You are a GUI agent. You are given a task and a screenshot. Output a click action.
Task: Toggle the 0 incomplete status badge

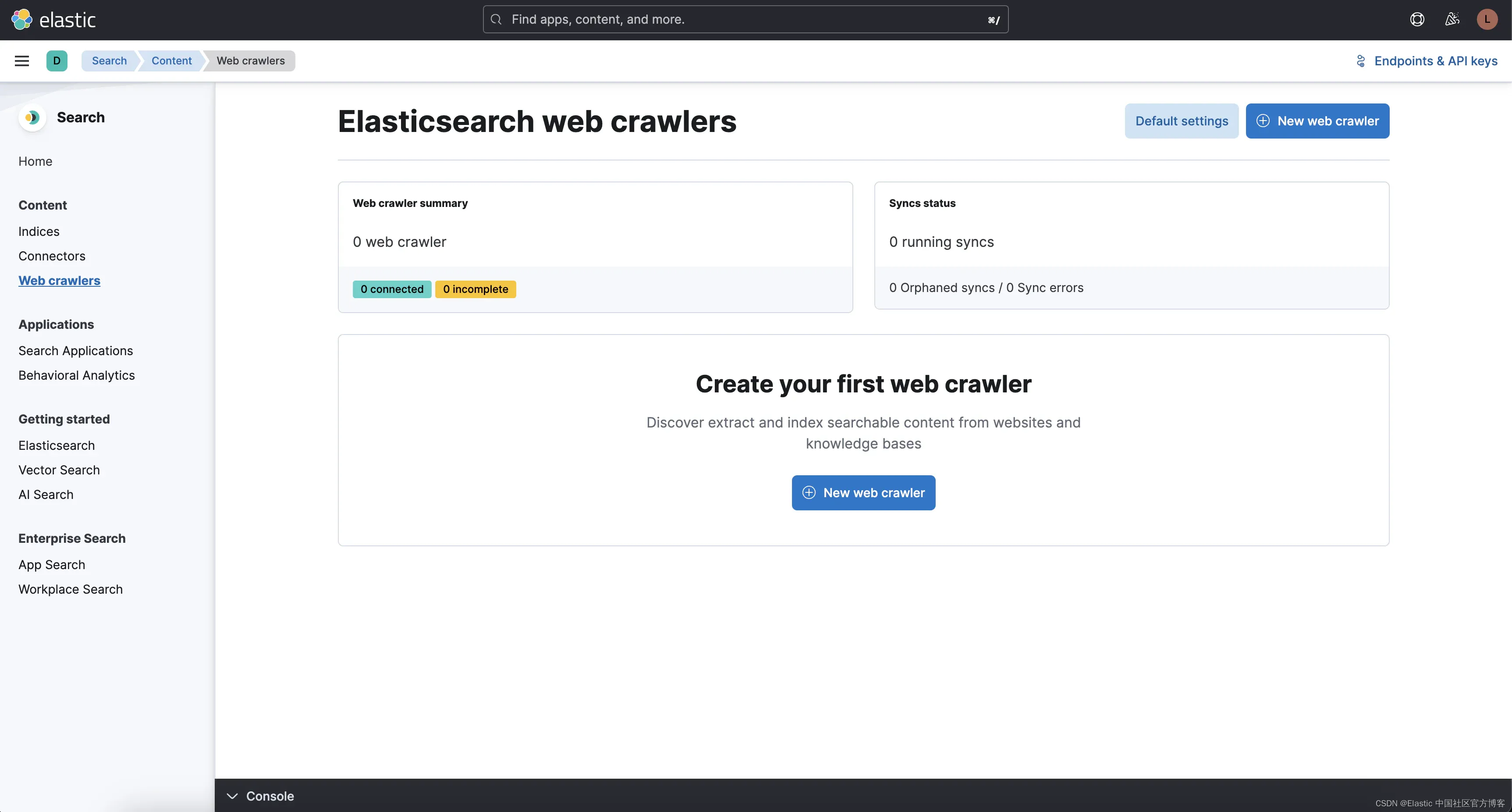[476, 289]
